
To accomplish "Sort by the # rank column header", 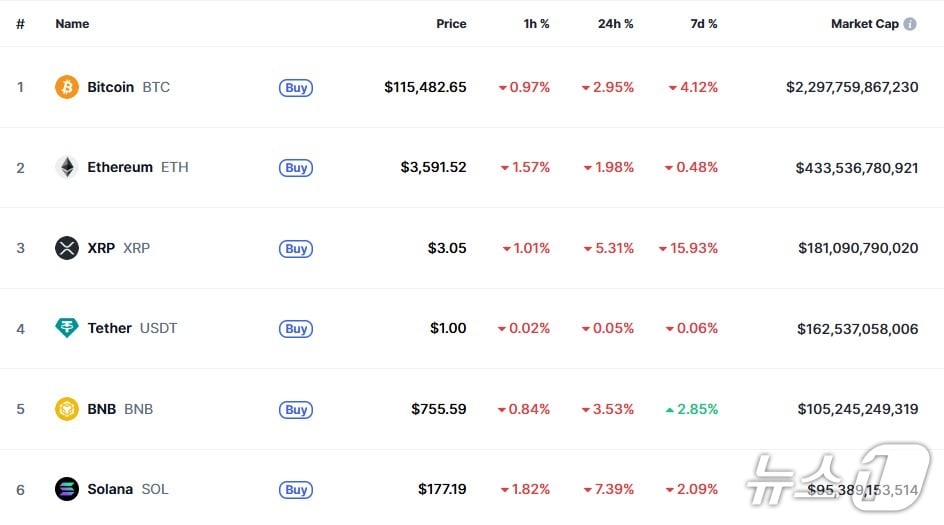I will pos(20,24).
